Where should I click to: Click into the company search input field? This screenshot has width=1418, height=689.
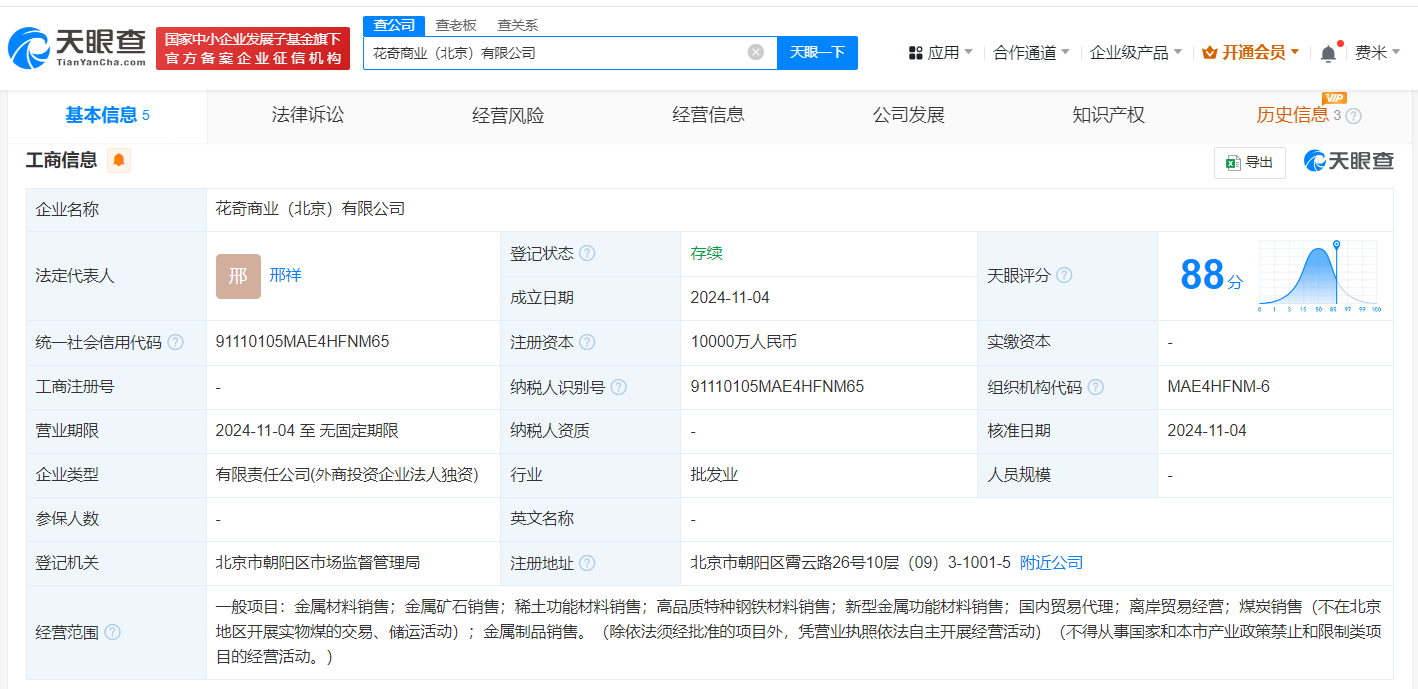[x=555, y=52]
